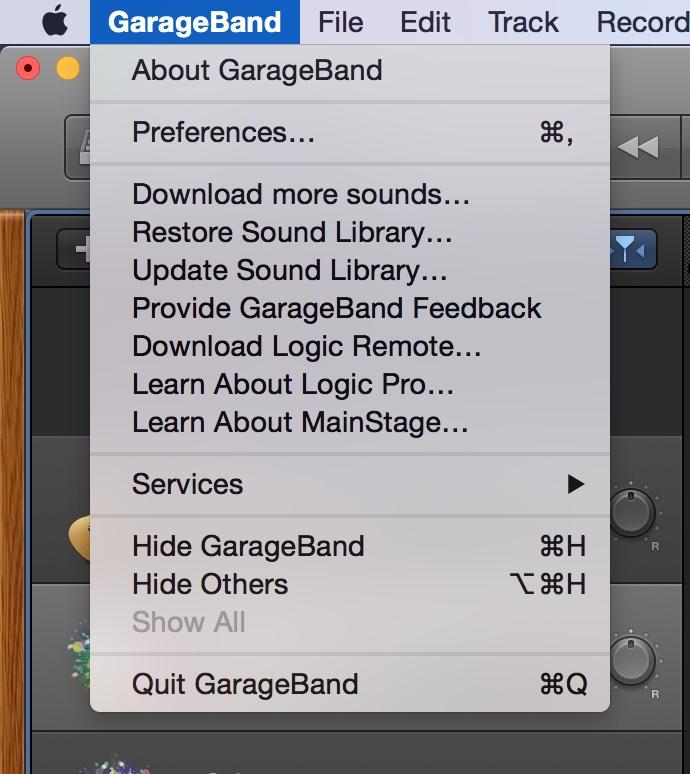The width and height of the screenshot is (690, 774).
Task: Select Learn About Logic Pro…
Action: click(x=350, y=384)
